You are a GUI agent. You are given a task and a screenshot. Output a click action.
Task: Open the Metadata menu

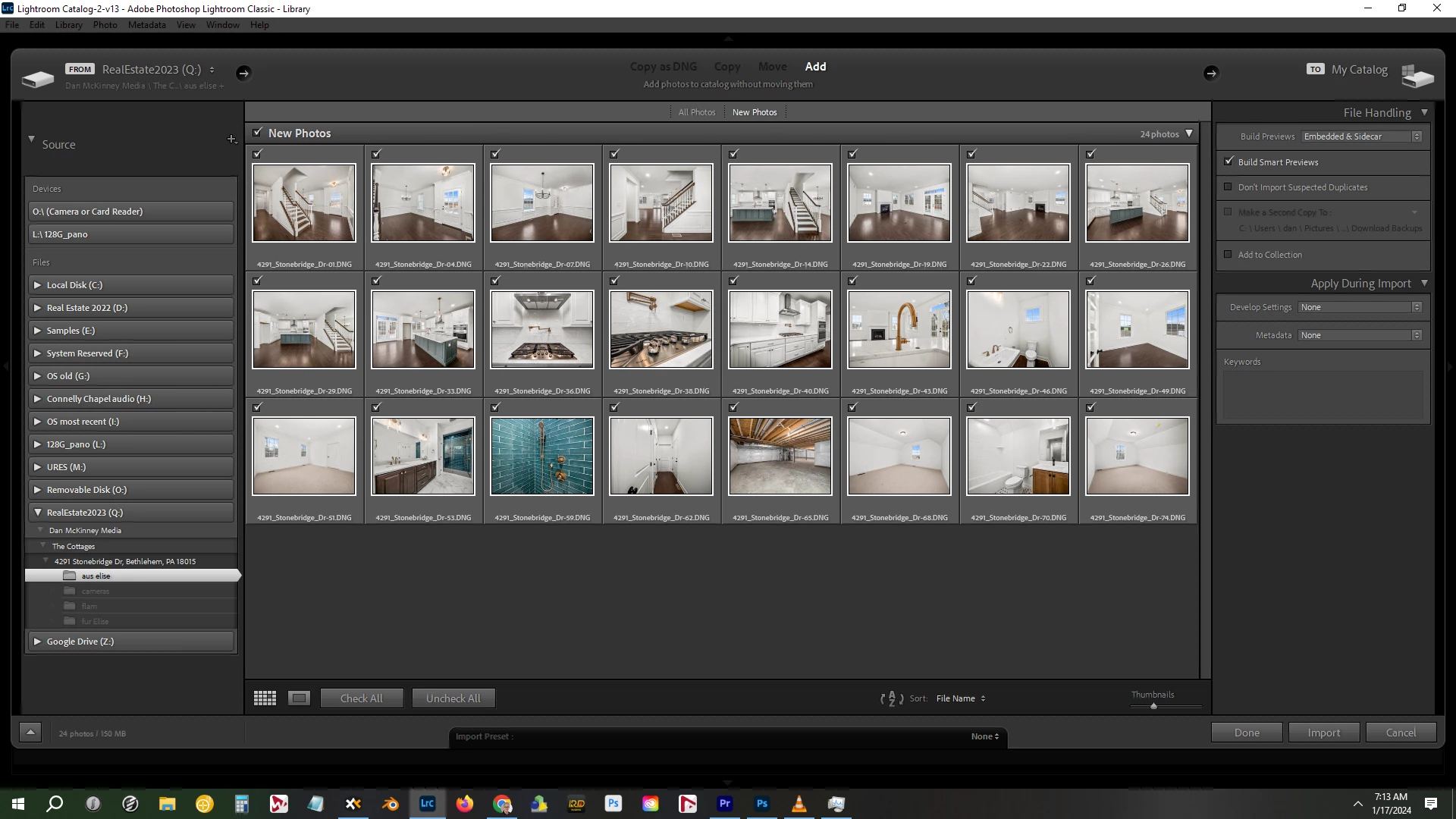(146, 25)
